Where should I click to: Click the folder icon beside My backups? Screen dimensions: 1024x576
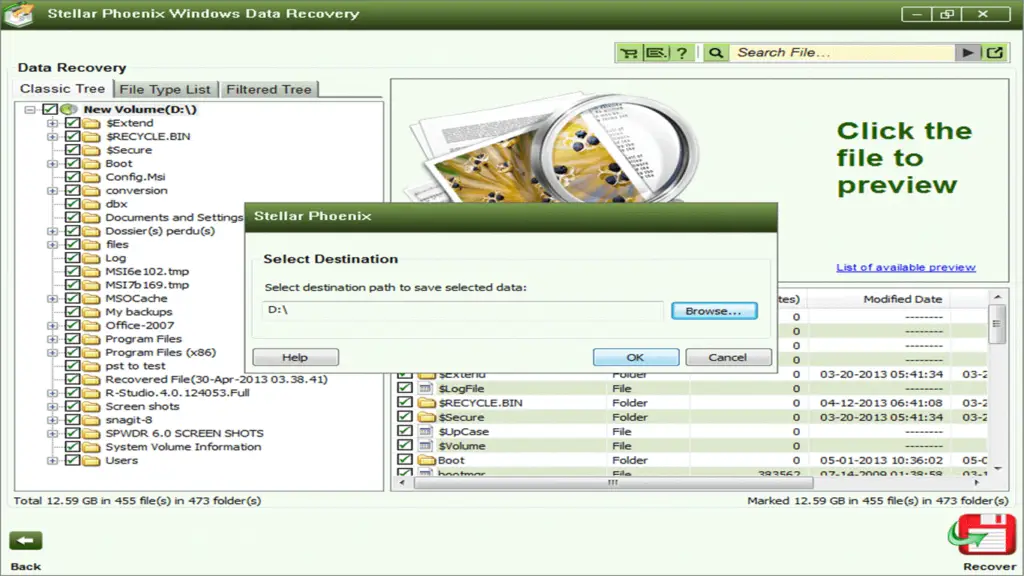pyautogui.click(x=91, y=312)
